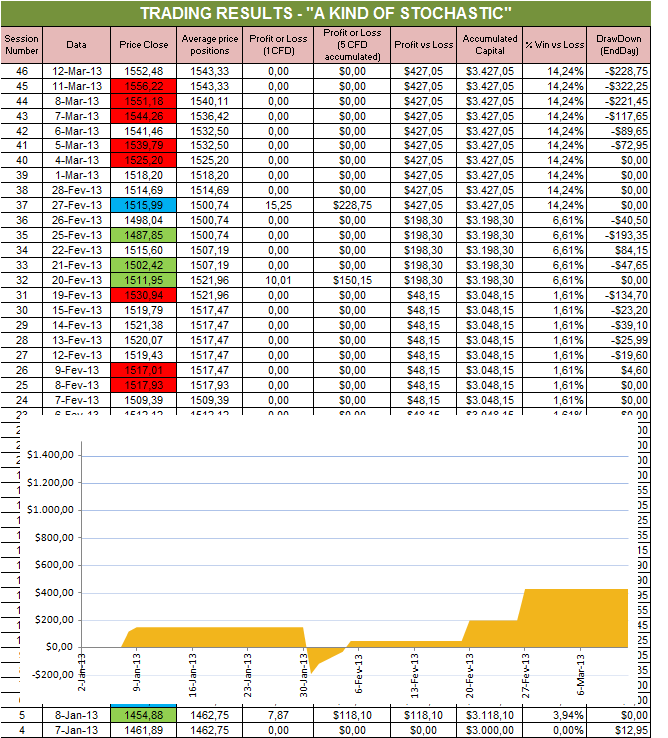Click the profit cell '7,87'
Viewport: 668px width, 738px height.
click(x=278, y=715)
